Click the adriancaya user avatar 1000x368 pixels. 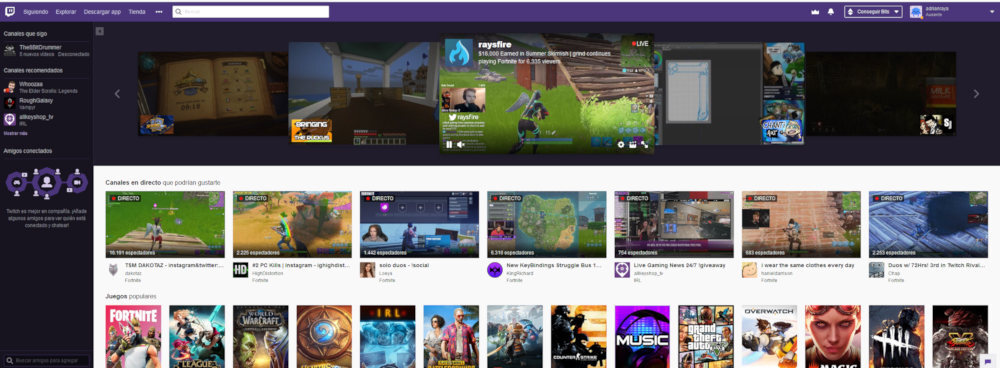[x=916, y=11]
